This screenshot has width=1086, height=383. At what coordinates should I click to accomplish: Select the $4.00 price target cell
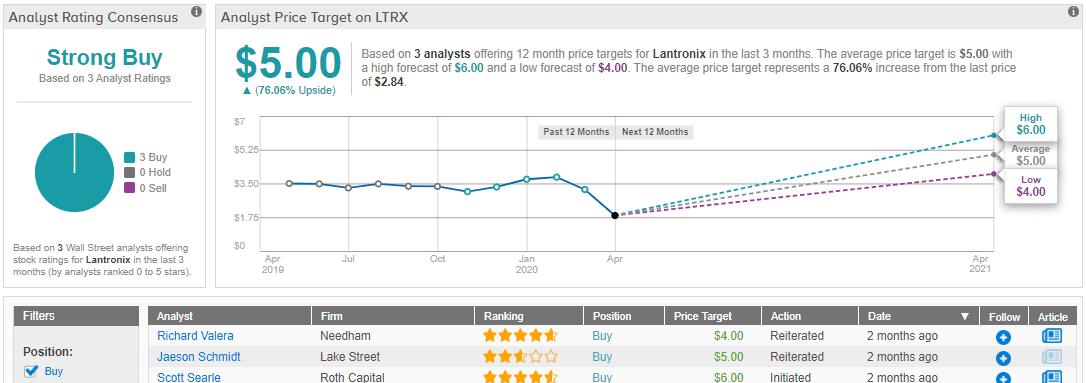729,336
